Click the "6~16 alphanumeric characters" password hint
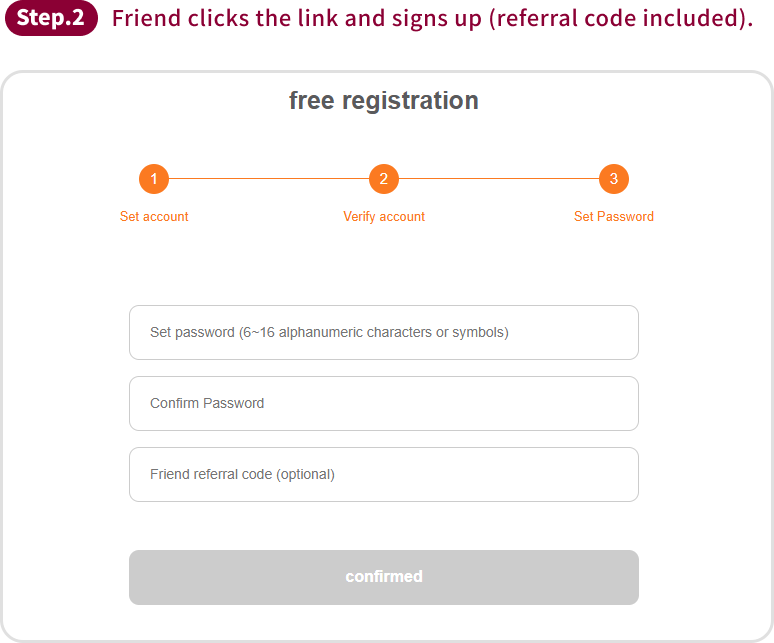This screenshot has height=643, width=774. pos(374,332)
